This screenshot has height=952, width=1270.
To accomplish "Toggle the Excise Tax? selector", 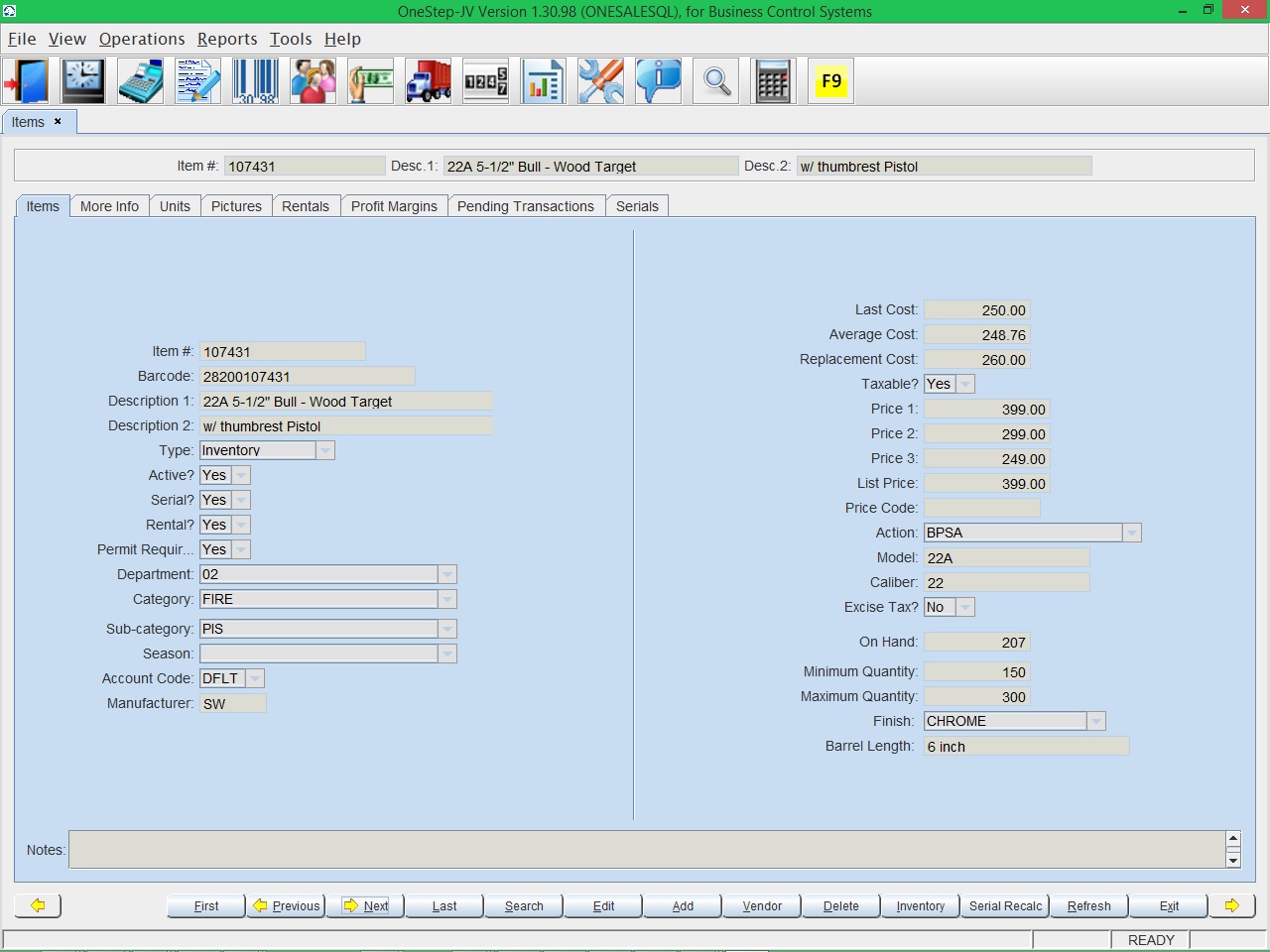I will pos(964,607).
